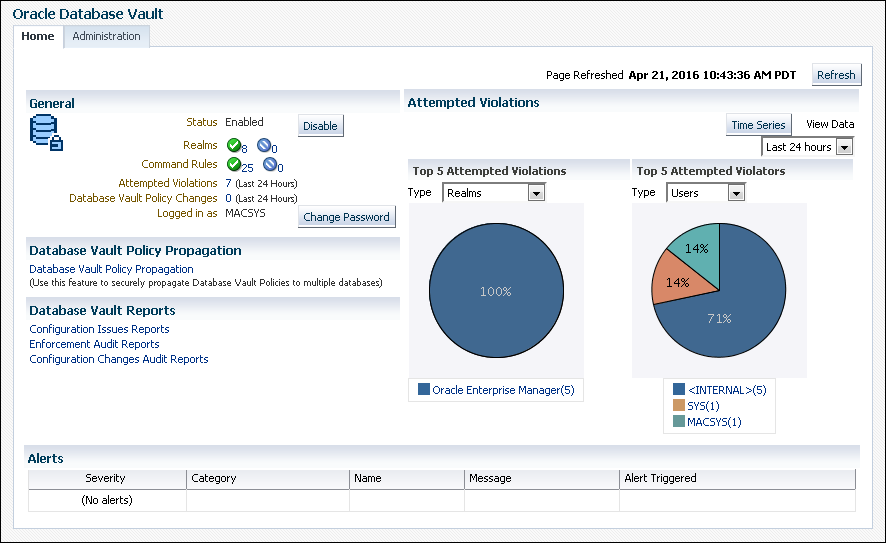Switch to the Administration tab
Screen dimensions: 886x543
point(106,36)
